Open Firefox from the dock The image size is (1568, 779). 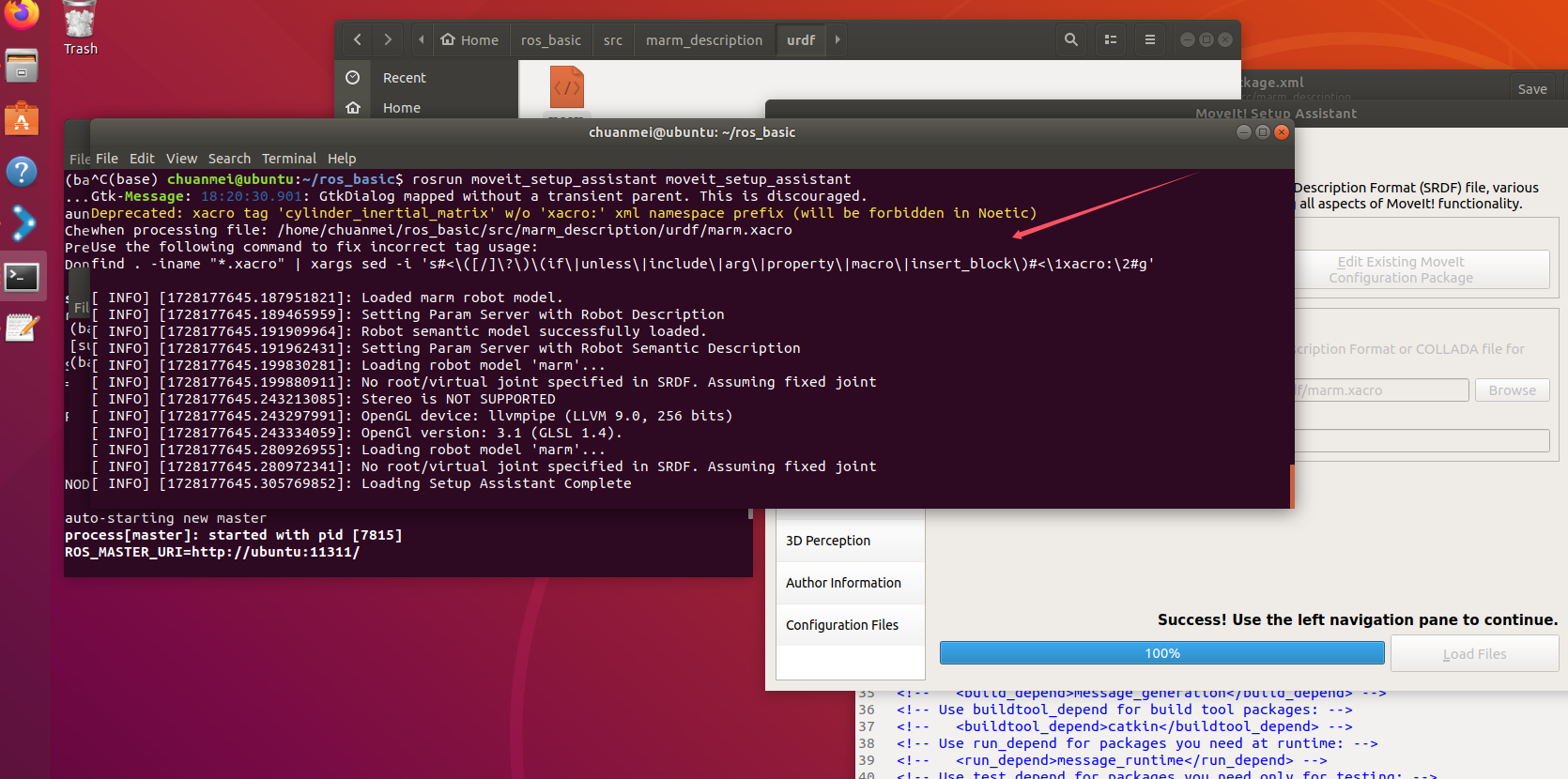coord(22,13)
